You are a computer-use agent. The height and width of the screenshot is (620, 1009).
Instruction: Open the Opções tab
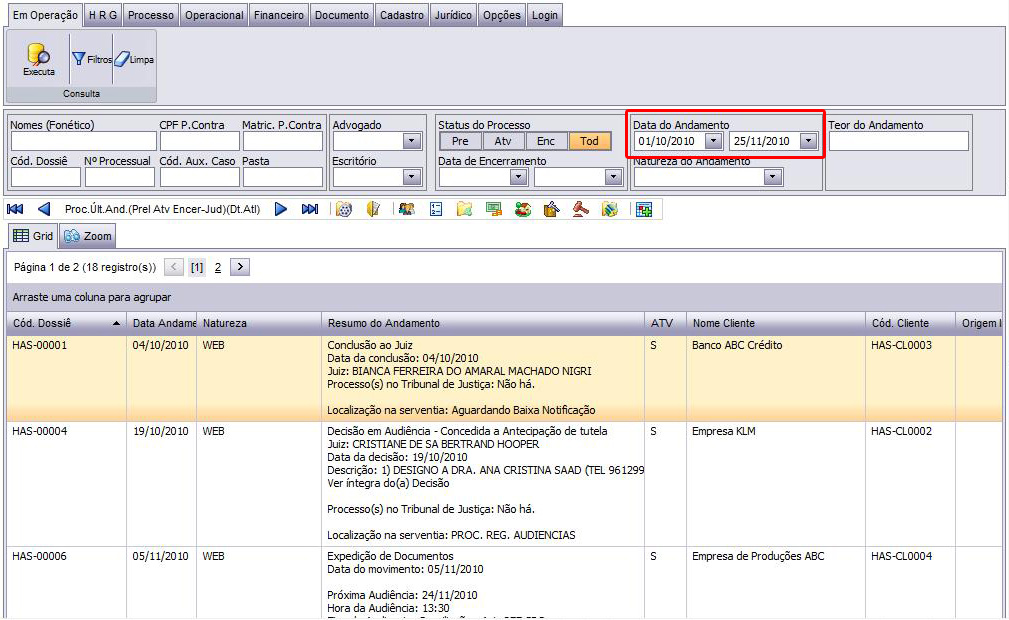point(502,15)
